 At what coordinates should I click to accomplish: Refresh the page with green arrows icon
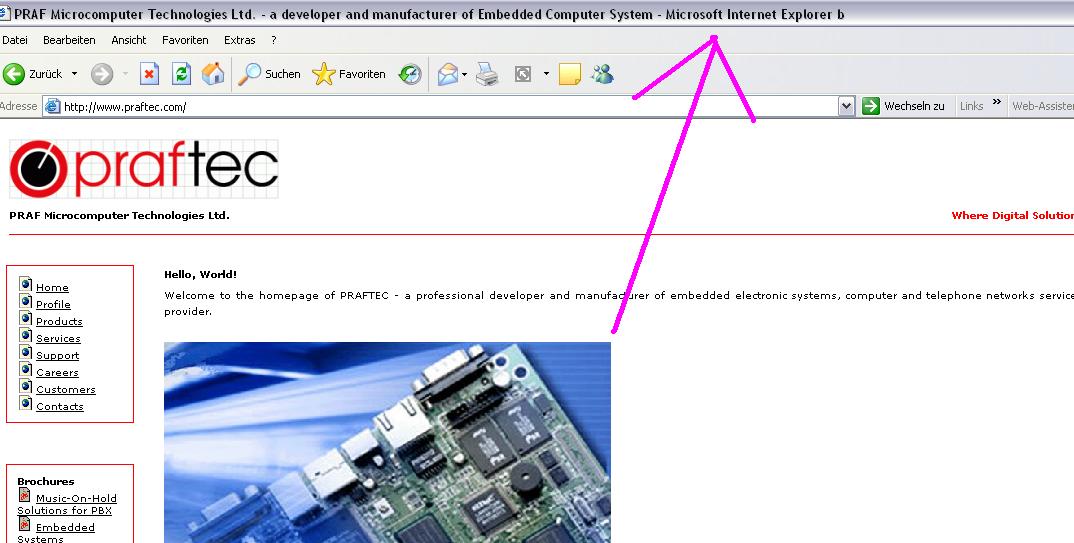[181, 74]
